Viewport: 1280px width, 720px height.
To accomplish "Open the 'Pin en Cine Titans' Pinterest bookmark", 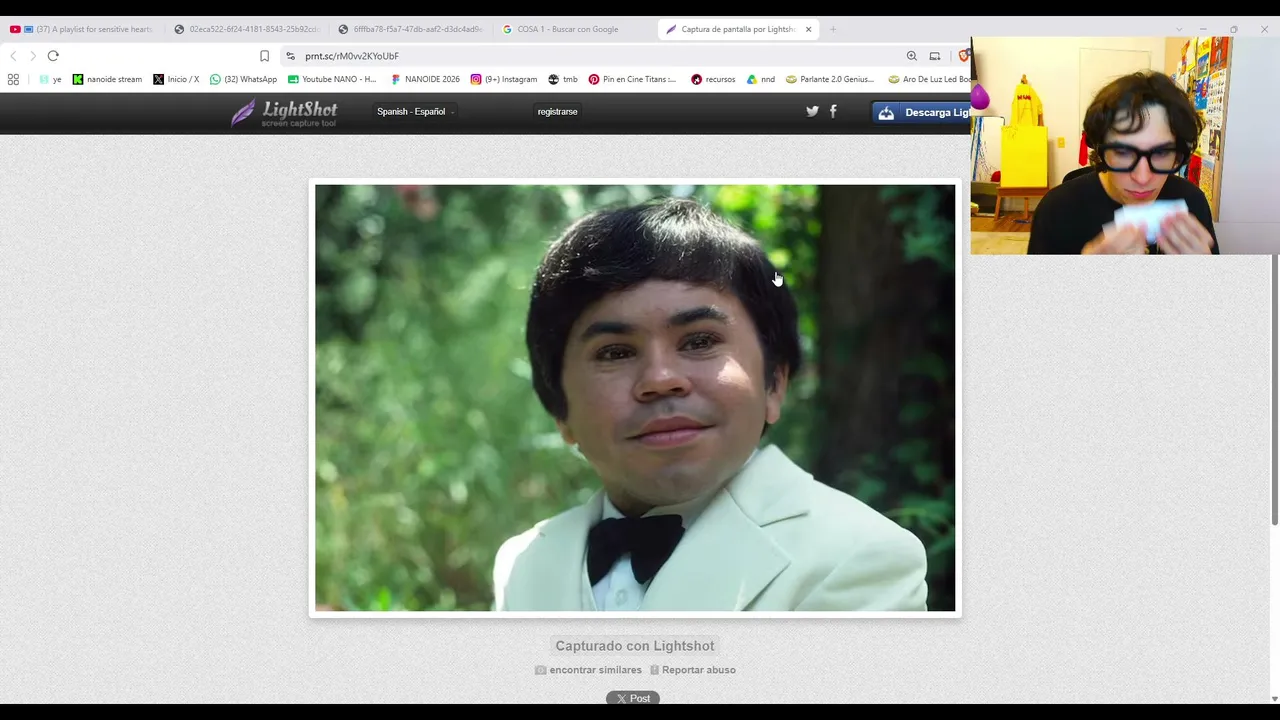I will coord(632,79).
